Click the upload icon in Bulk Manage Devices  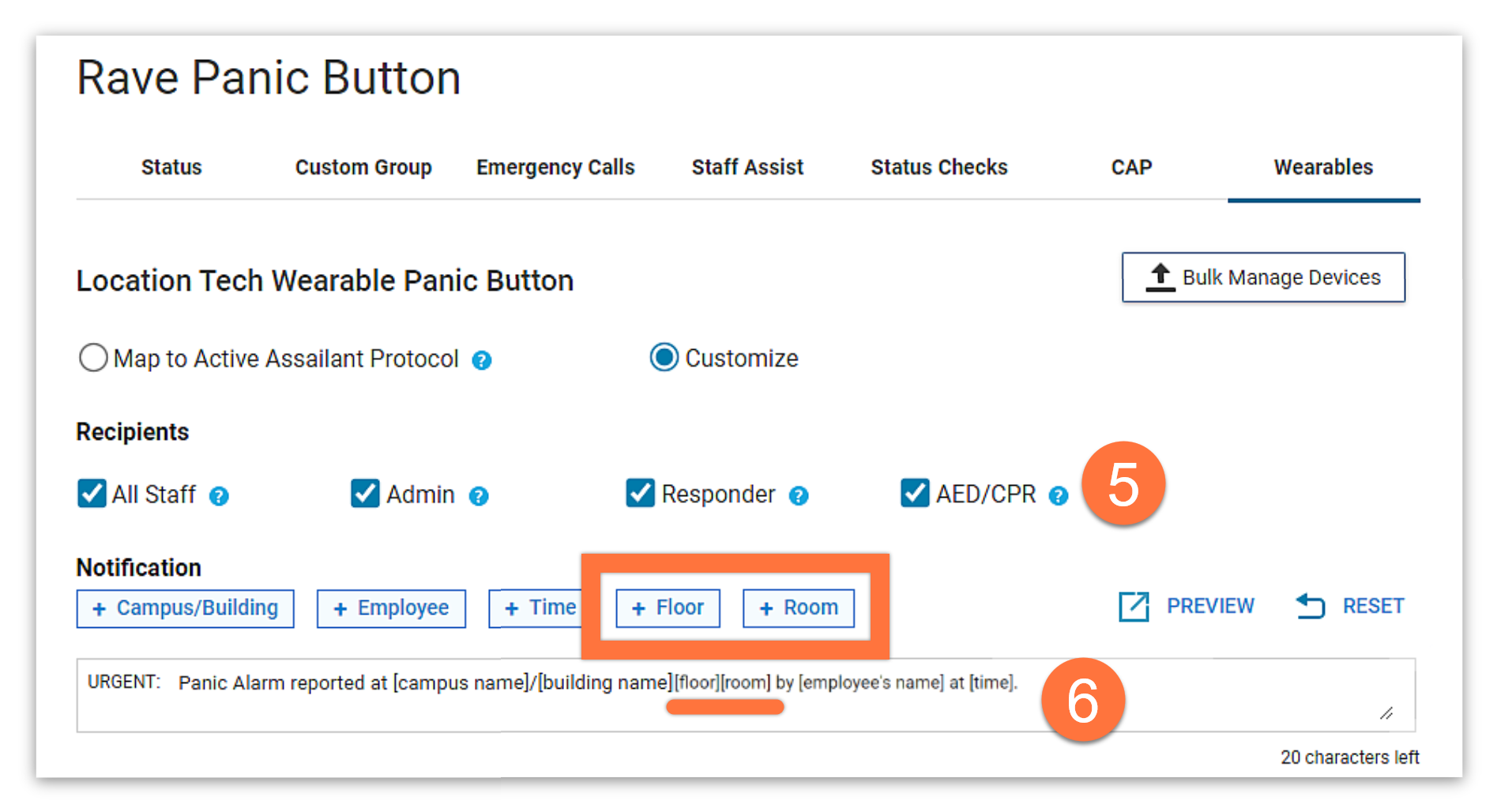1160,277
